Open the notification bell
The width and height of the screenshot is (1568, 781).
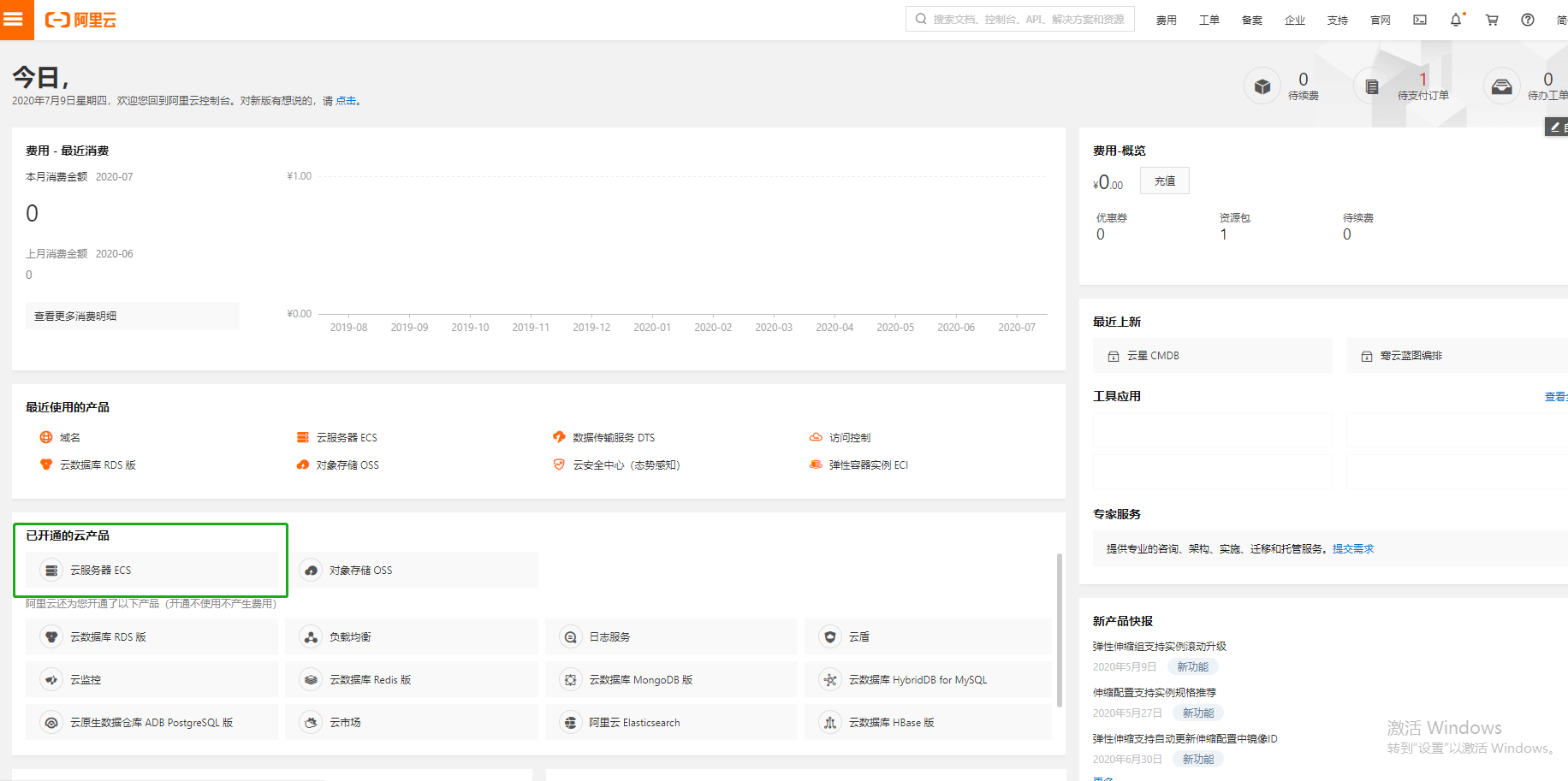pyautogui.click(x=1456, y=20)
